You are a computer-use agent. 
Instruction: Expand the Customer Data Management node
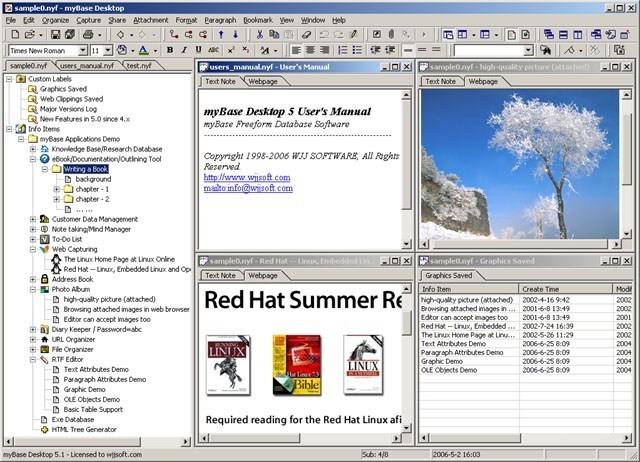tap(33, 219)
